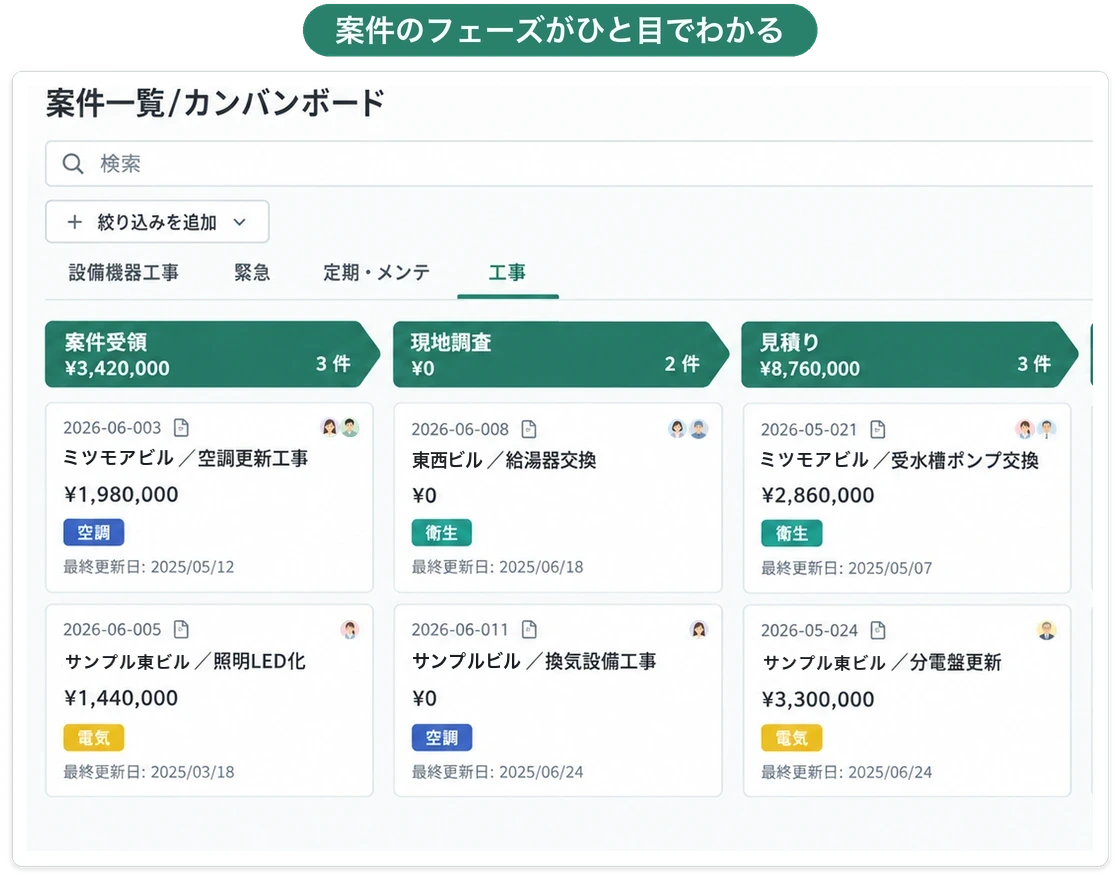Click 電気 tag on 分電盤更新 card

791,738
